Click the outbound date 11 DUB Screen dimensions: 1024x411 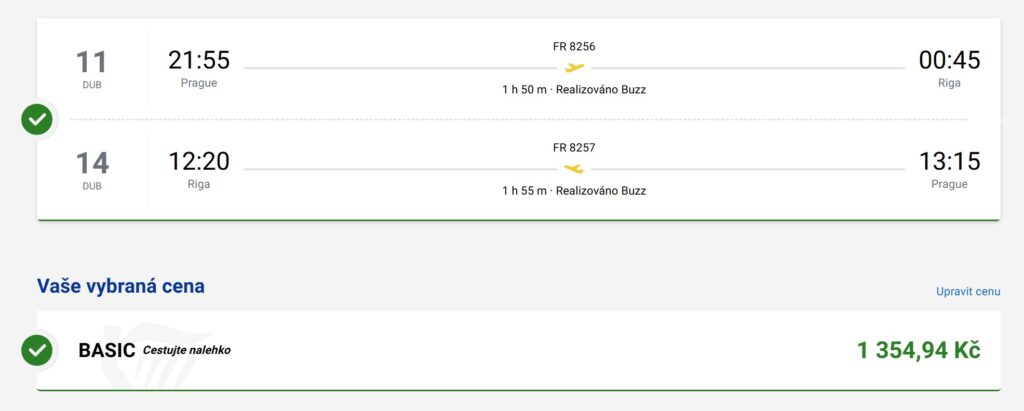point(92,68)
